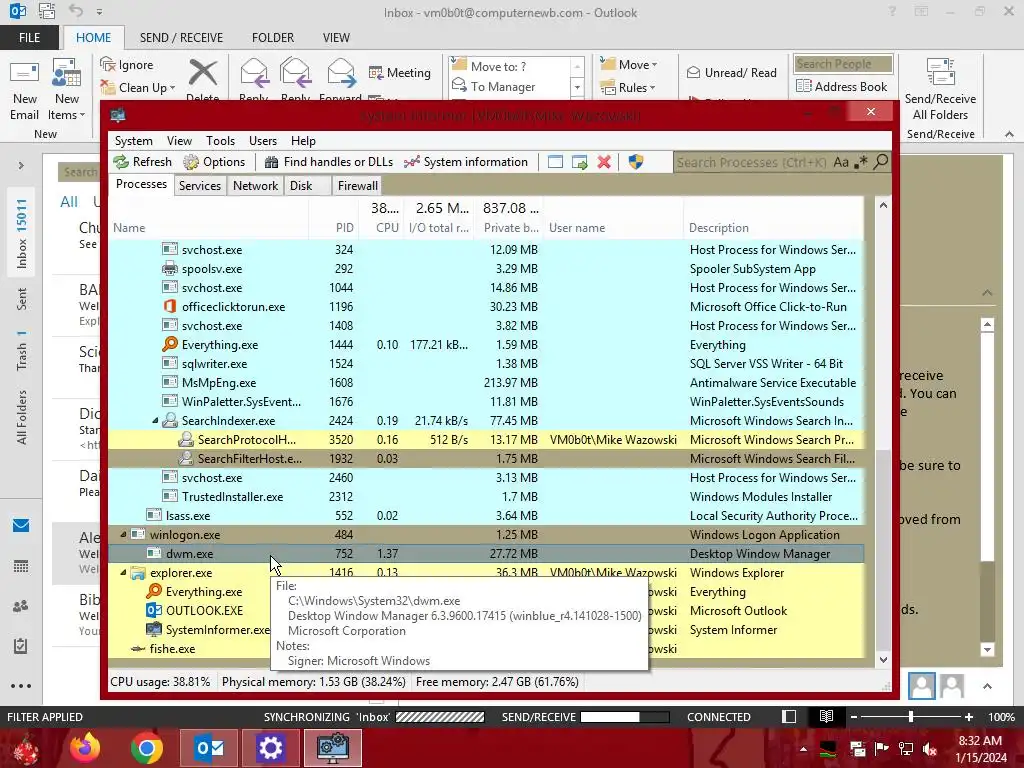Click the Refresh toolbar button in System Informer
1024x768 pixels.
(142, 162)
